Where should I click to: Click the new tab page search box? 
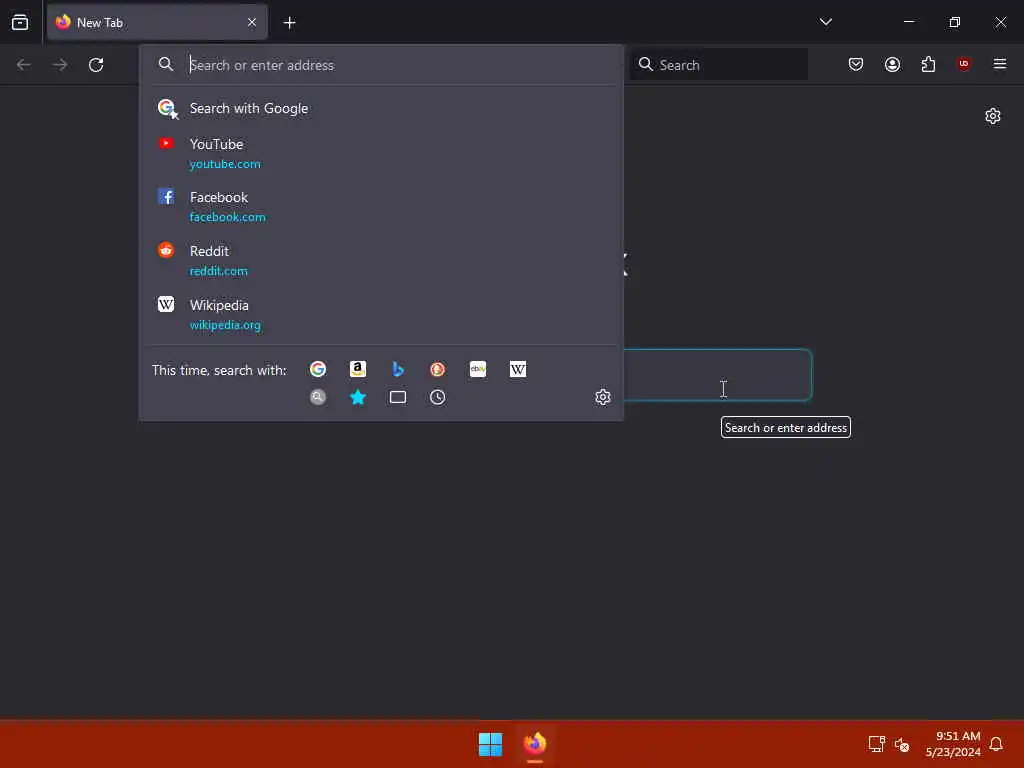(718, 375)
